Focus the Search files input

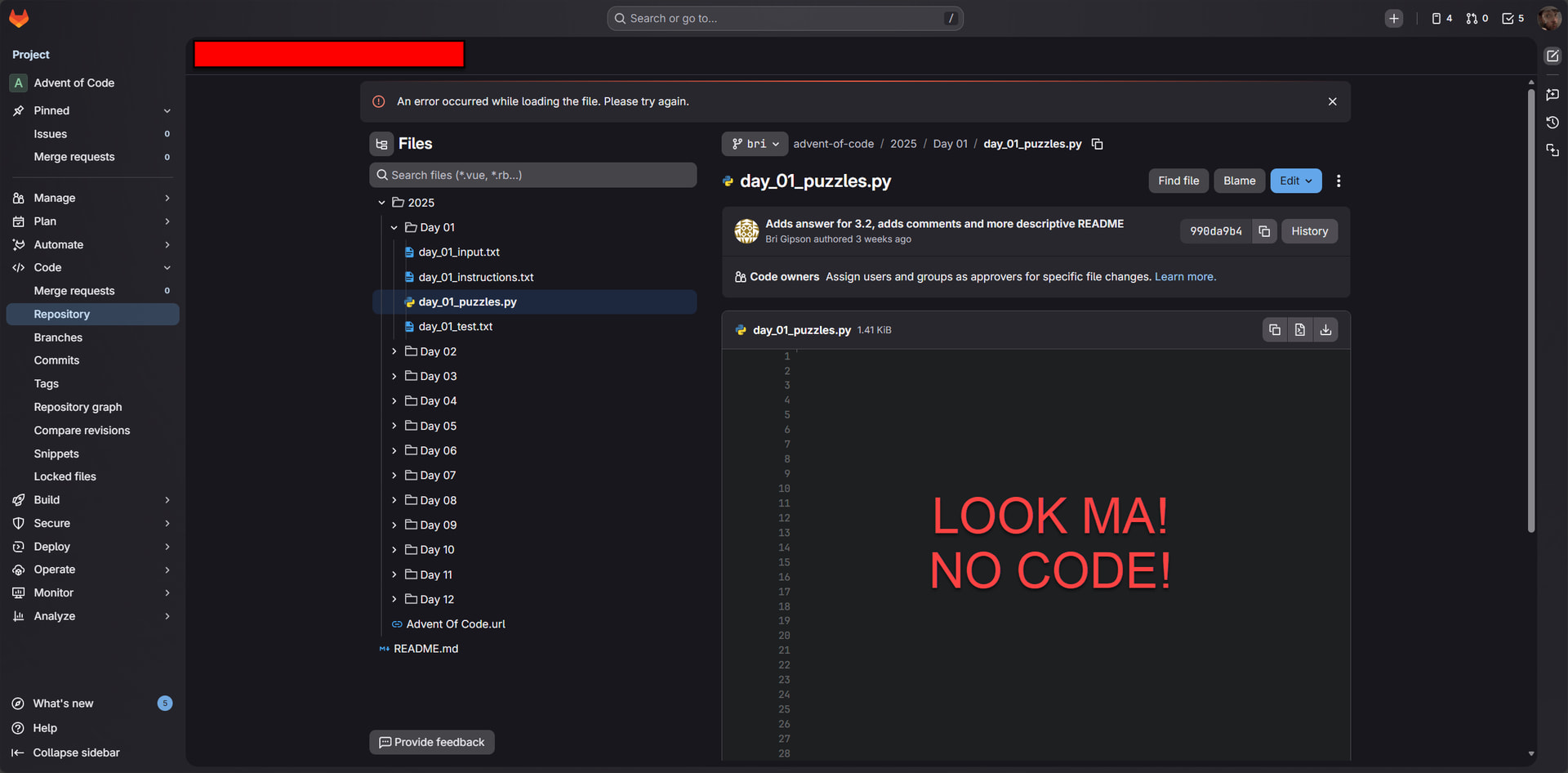533,175
